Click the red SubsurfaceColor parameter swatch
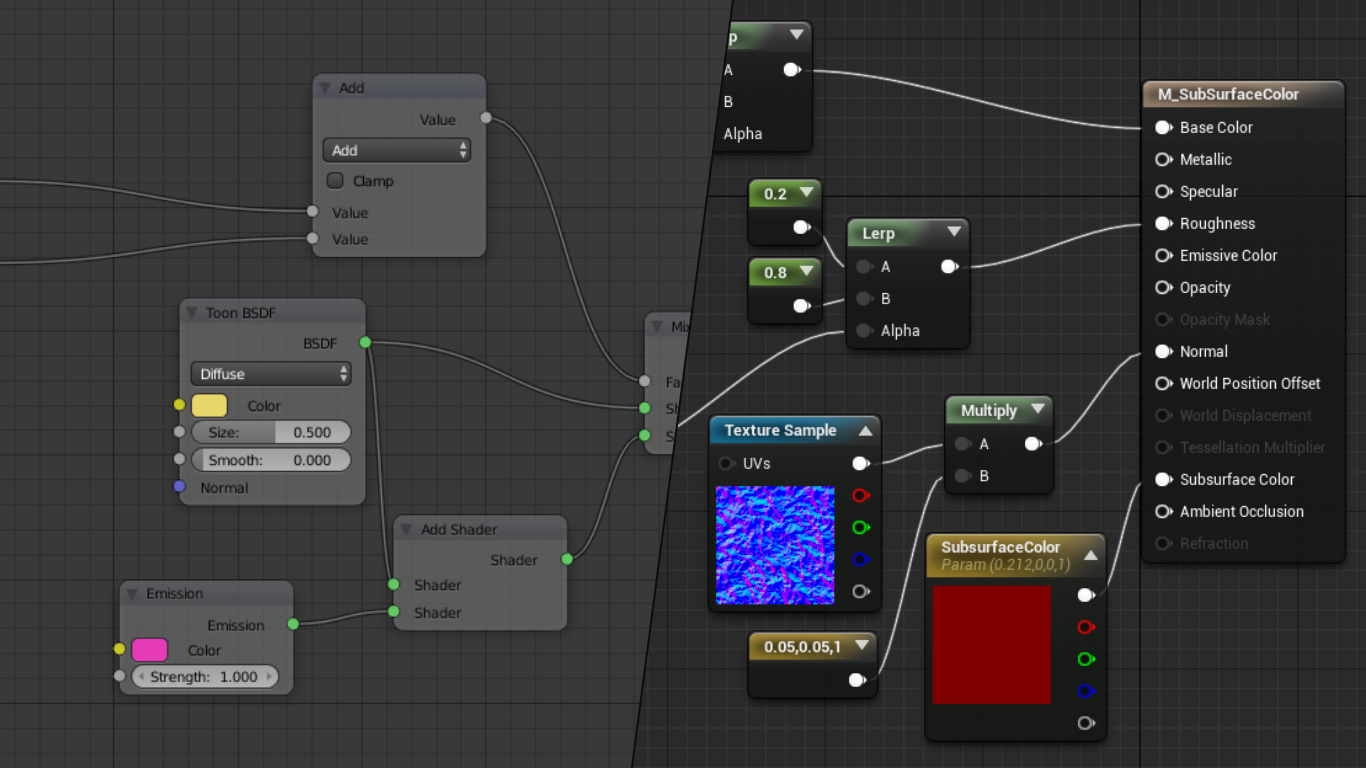This screenshot has width=1366, height=768. pos(991,644)
